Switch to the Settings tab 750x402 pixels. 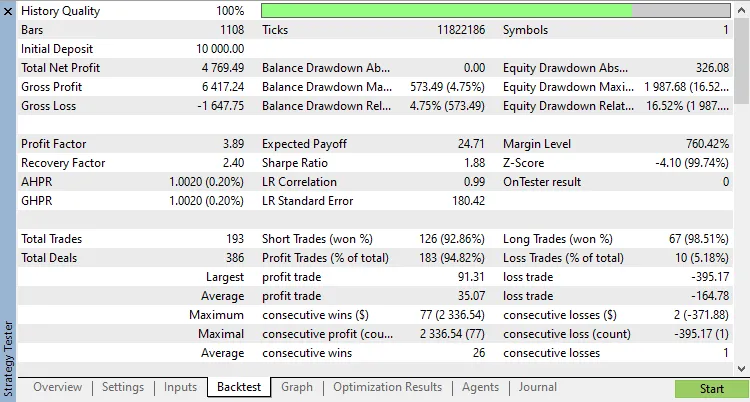coord(123,387)
